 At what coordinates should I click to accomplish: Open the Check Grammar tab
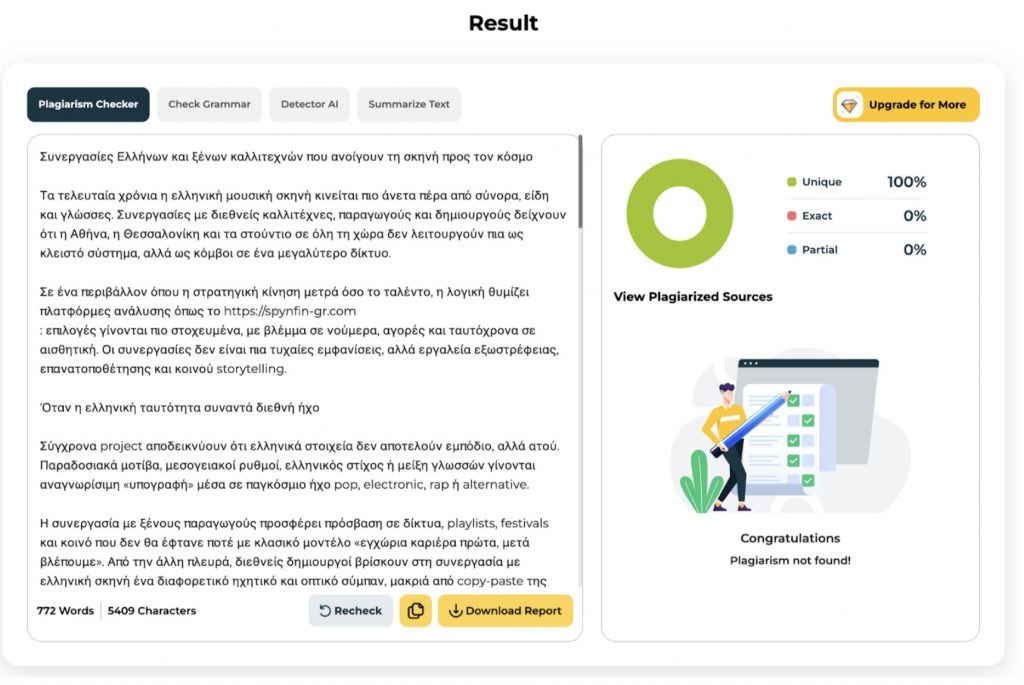209,104
